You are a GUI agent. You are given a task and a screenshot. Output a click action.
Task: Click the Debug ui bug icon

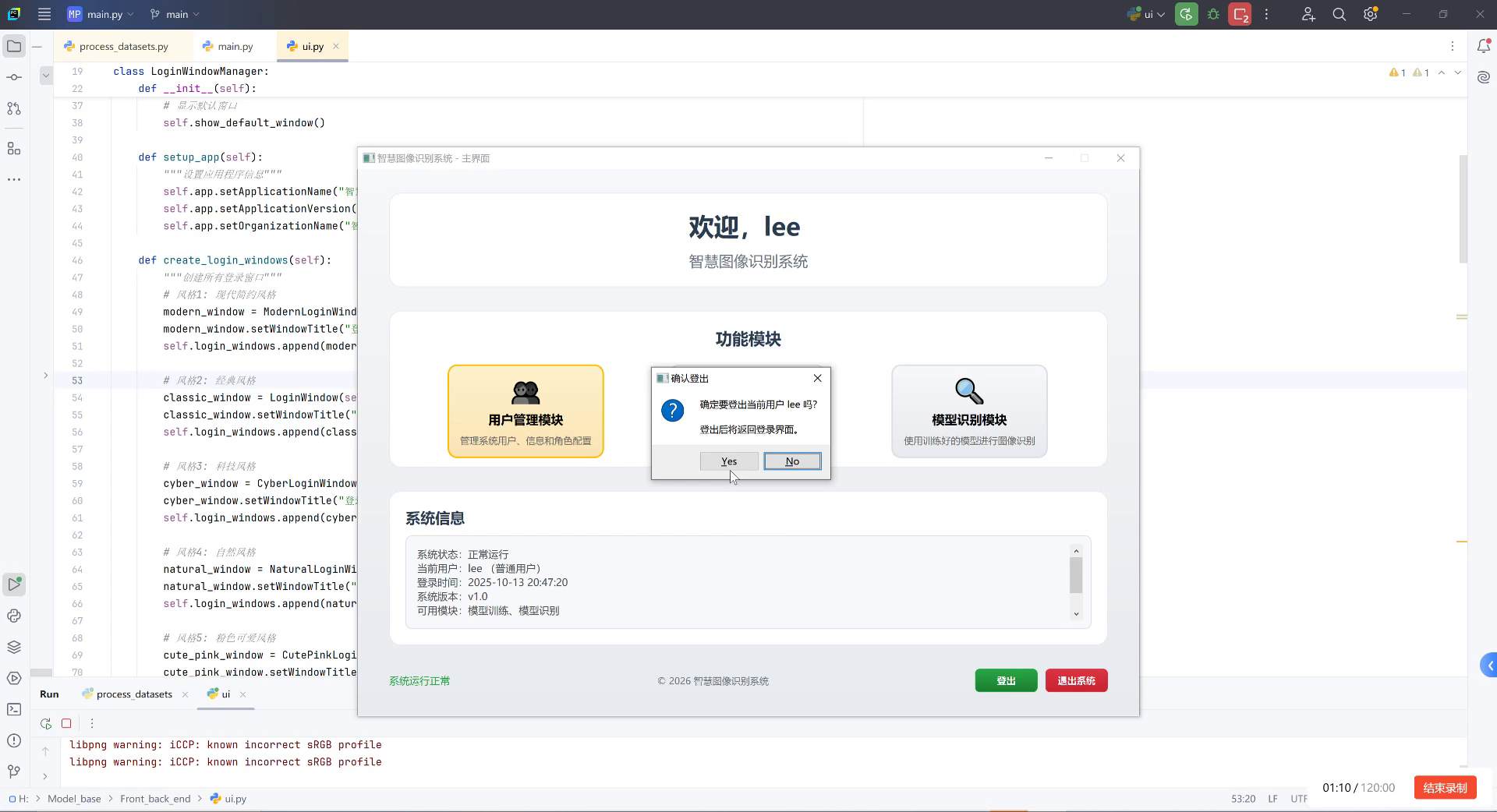1213,14
